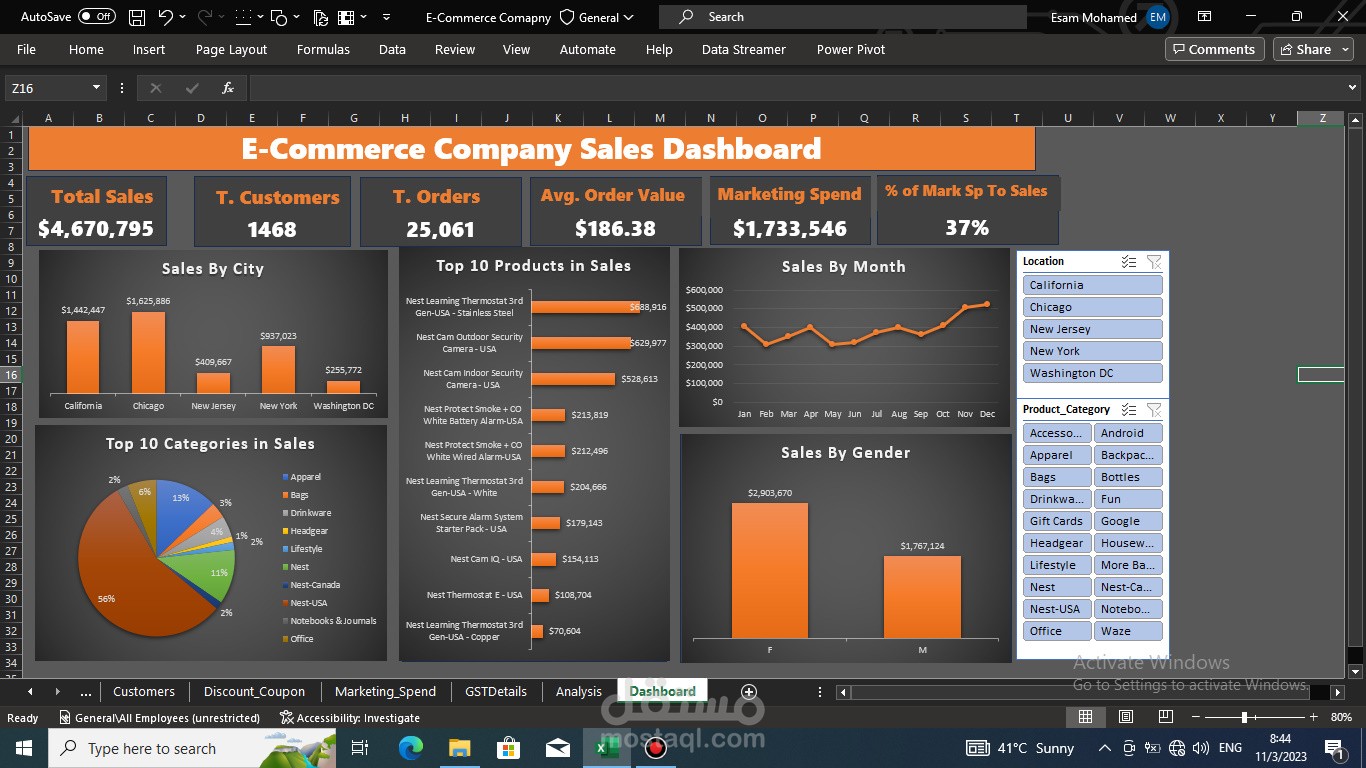Screen dimensions: 1366x768
Task: Click the Borders icon in quick access toolbar
Action: click(x=243, y=17)
